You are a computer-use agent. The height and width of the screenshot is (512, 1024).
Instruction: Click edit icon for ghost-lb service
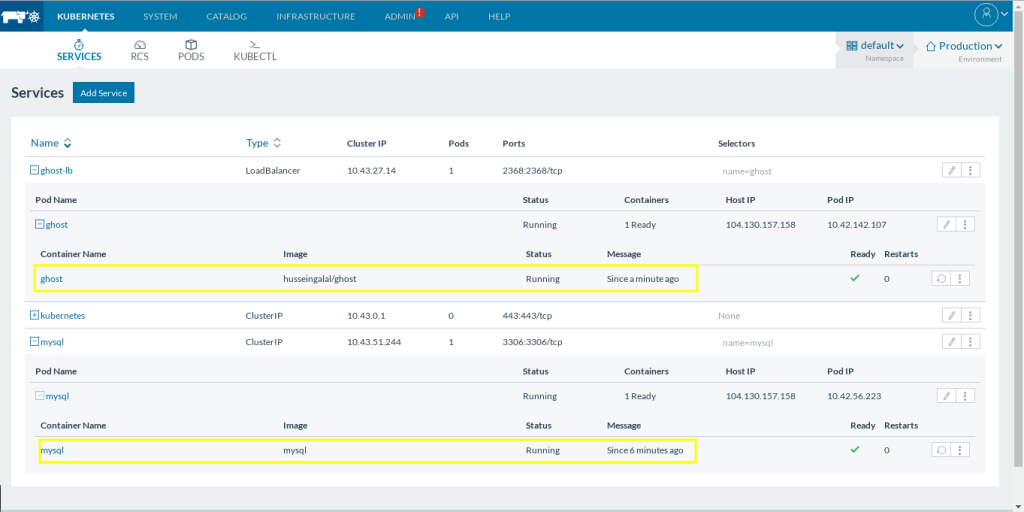[x=950, y=170]
